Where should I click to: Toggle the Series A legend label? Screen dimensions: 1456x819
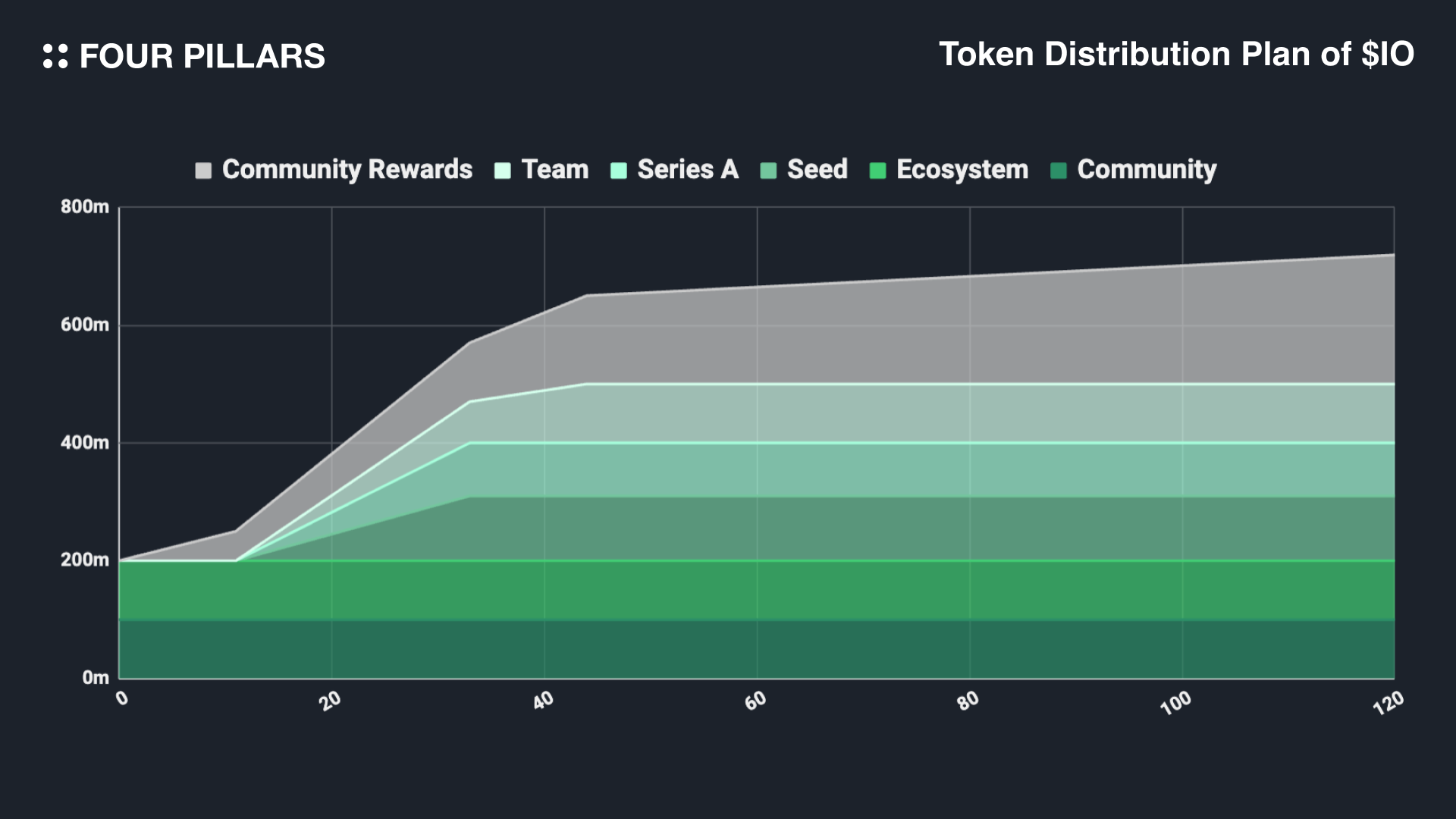(x=687, y=169)
